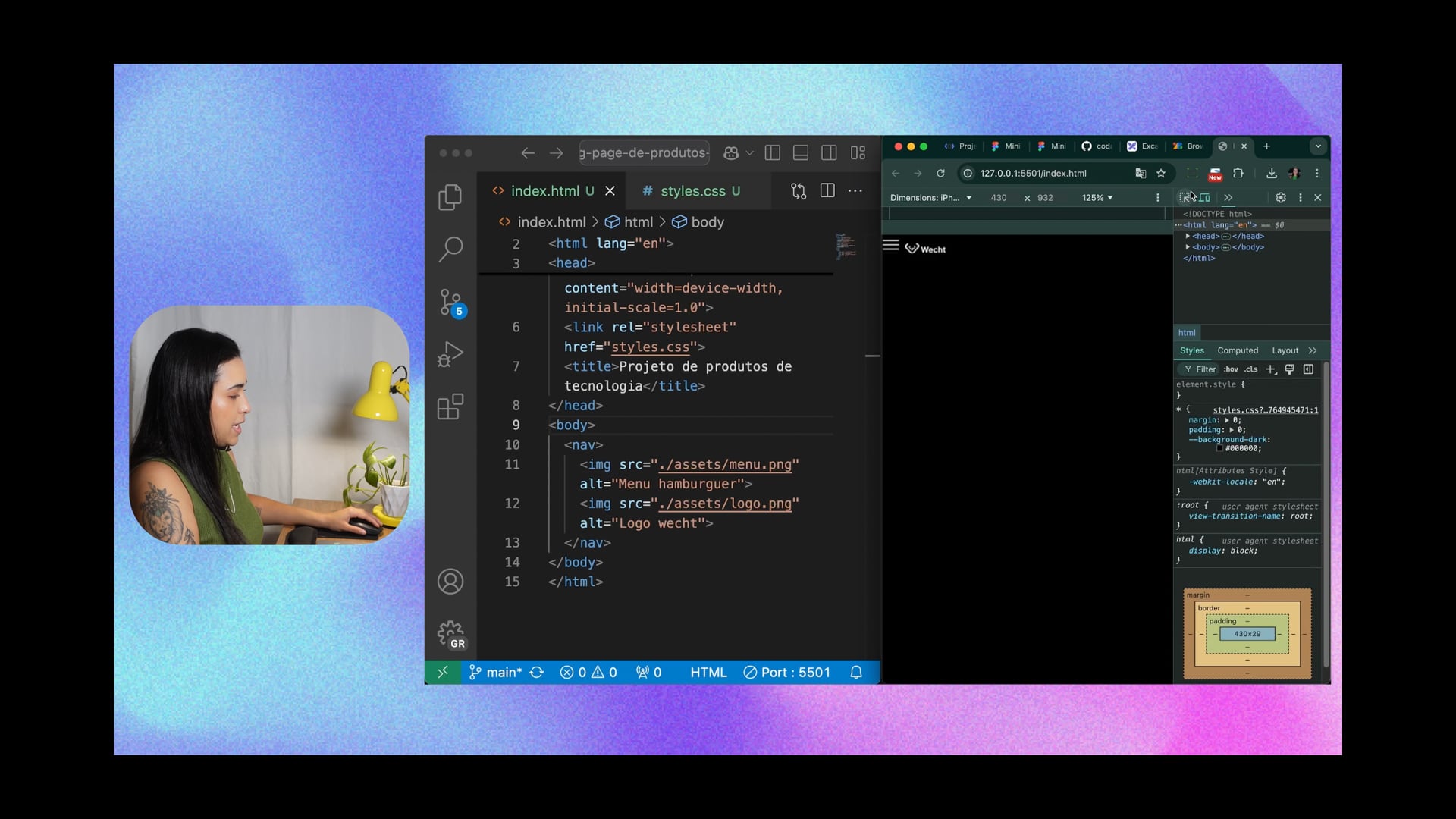Image resolution: width=1456 pixels, height=819 pixels.
Task: Click split editor right icon
Action: pos(827,191)
